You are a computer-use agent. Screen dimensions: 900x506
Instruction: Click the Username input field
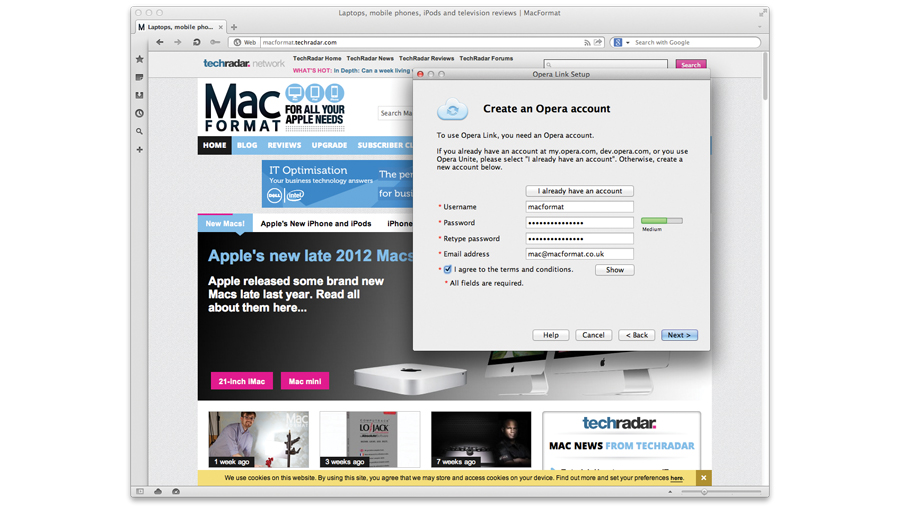click(x=580, y=207)
